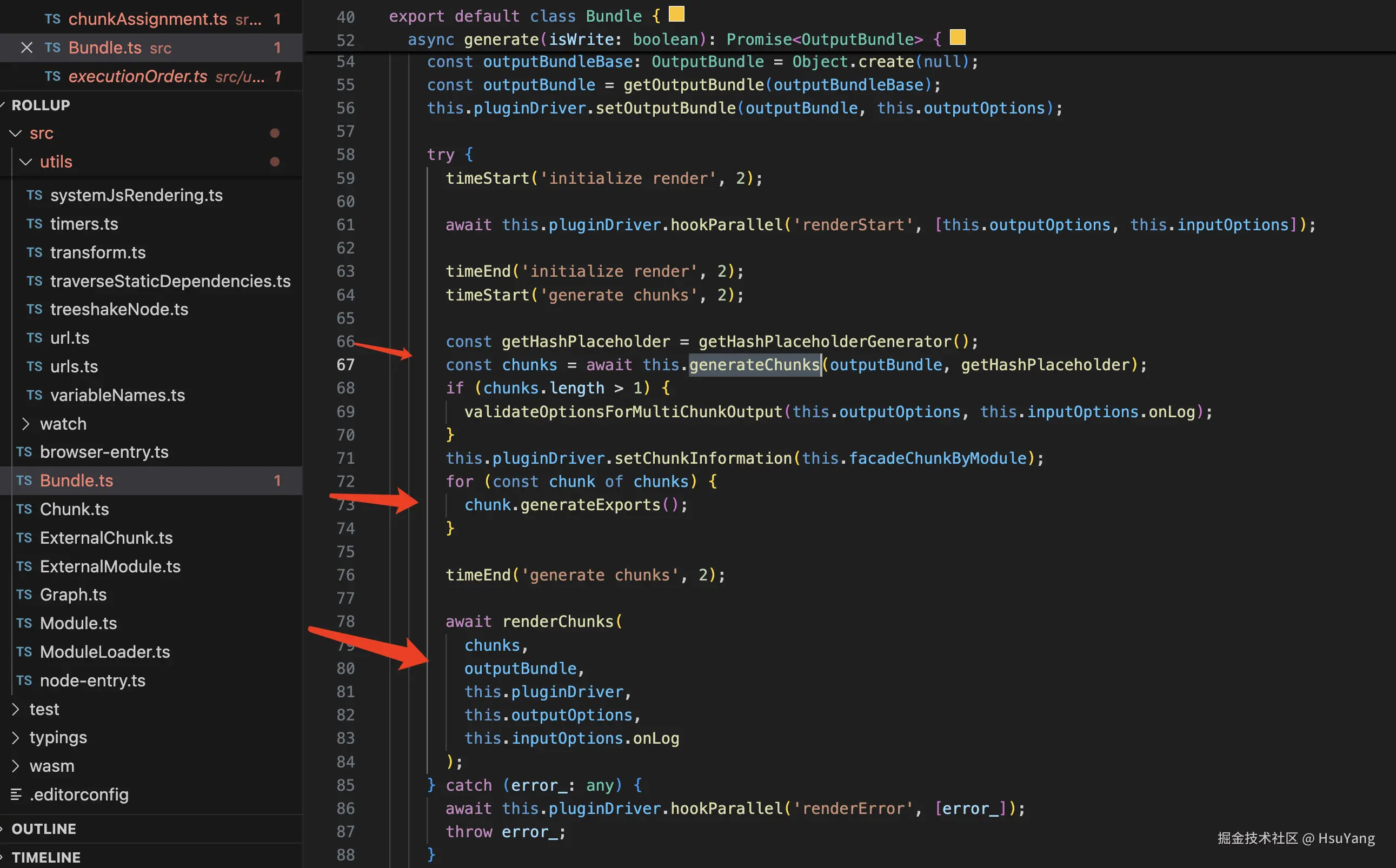
Task: Collapse the src folder
Action: pyautogui.click(x=16, y=133)
